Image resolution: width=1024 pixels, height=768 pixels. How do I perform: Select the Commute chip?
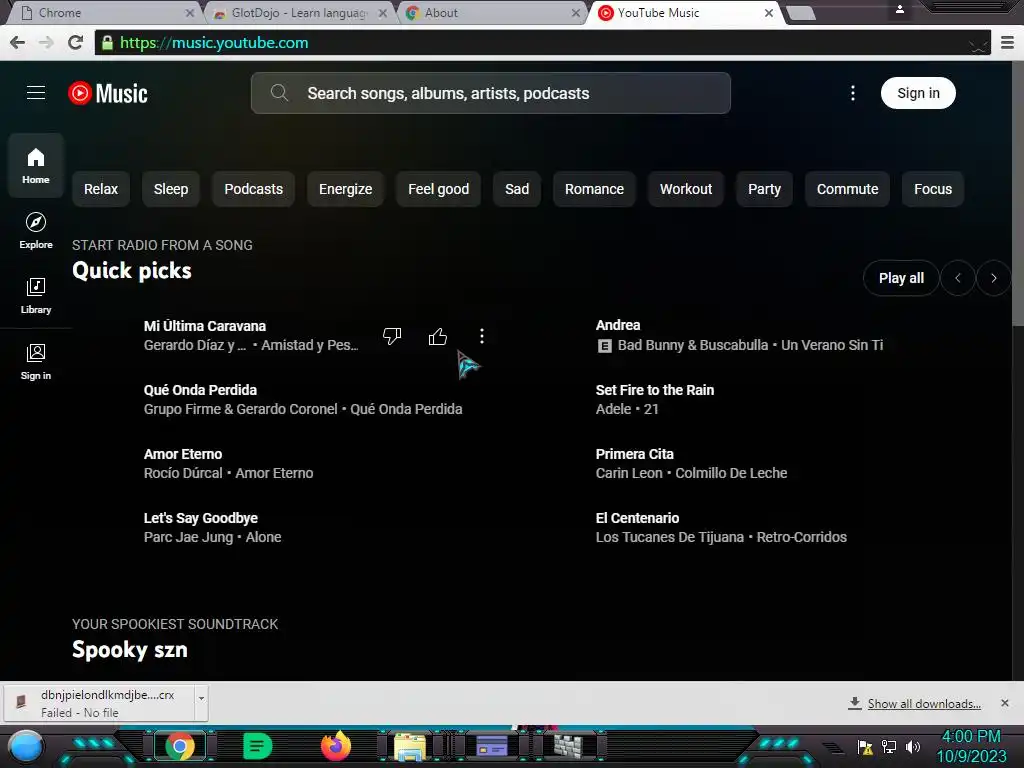point(847,189)
